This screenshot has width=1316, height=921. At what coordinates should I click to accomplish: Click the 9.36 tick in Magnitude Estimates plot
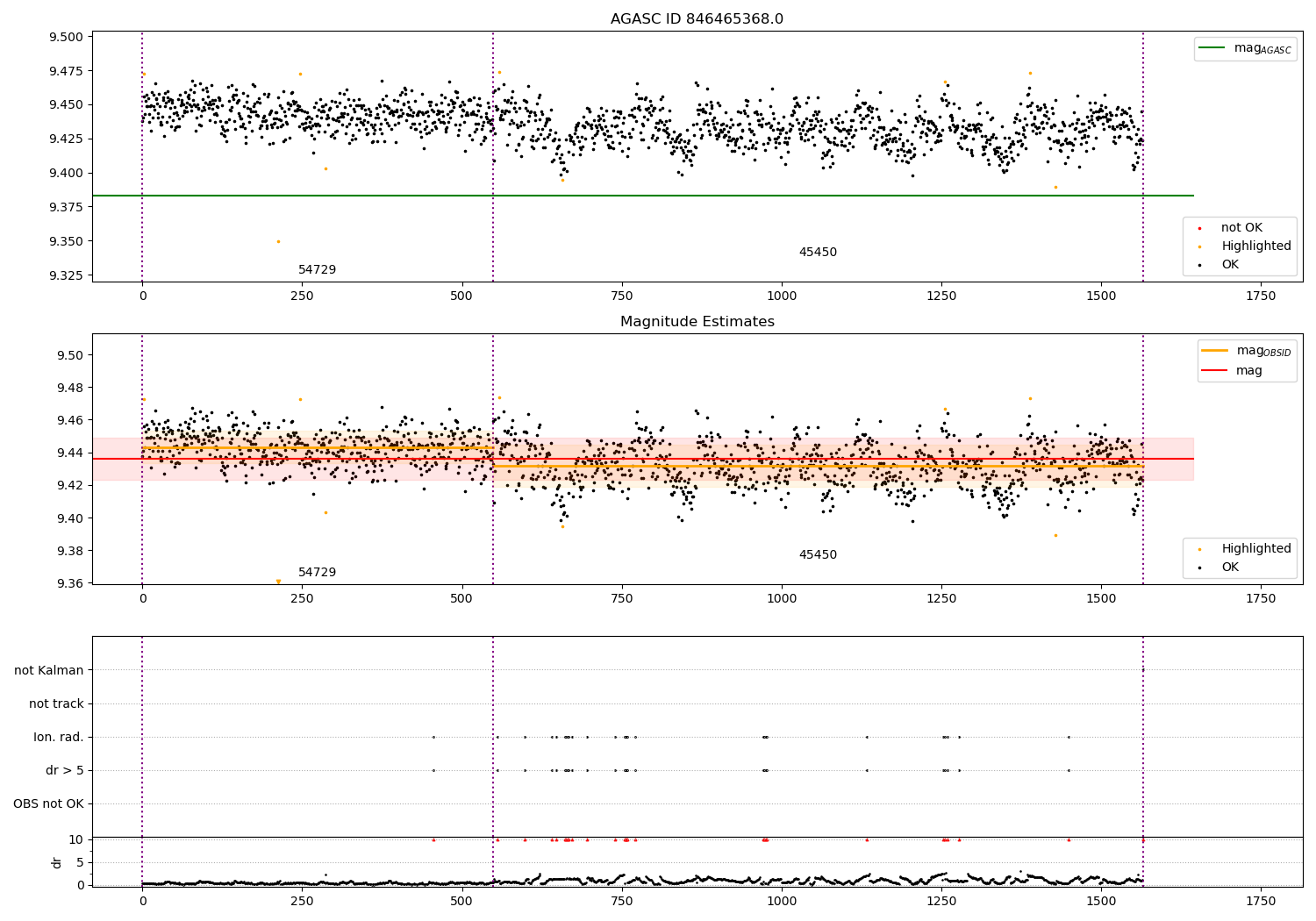click(x=71, y=583)
